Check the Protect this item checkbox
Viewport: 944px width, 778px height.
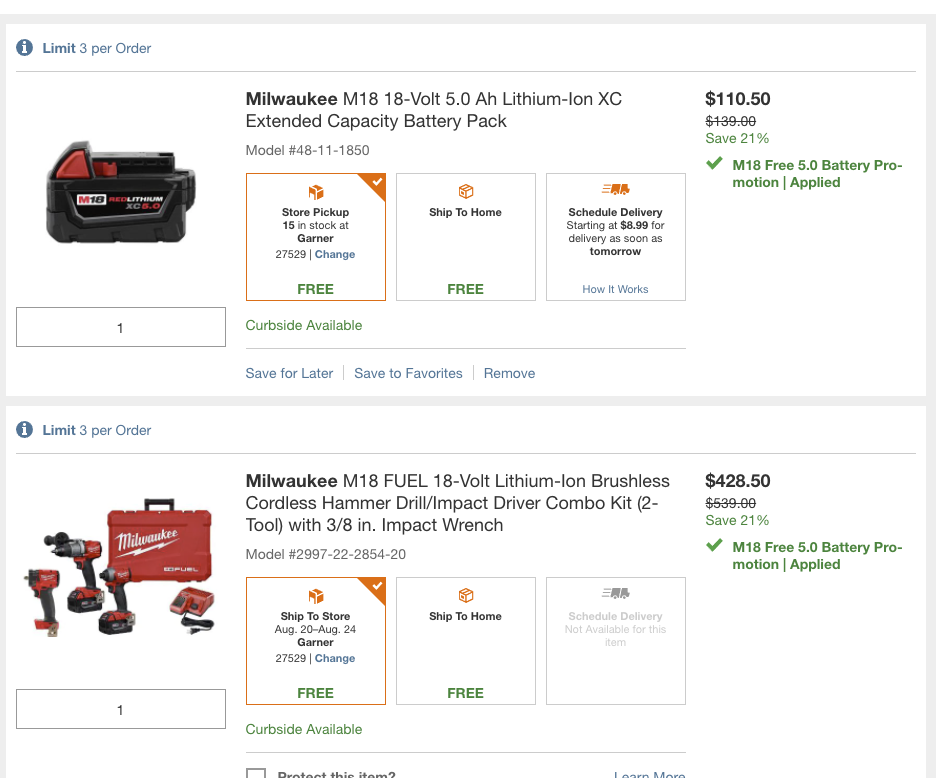click(x=256, y=774)
